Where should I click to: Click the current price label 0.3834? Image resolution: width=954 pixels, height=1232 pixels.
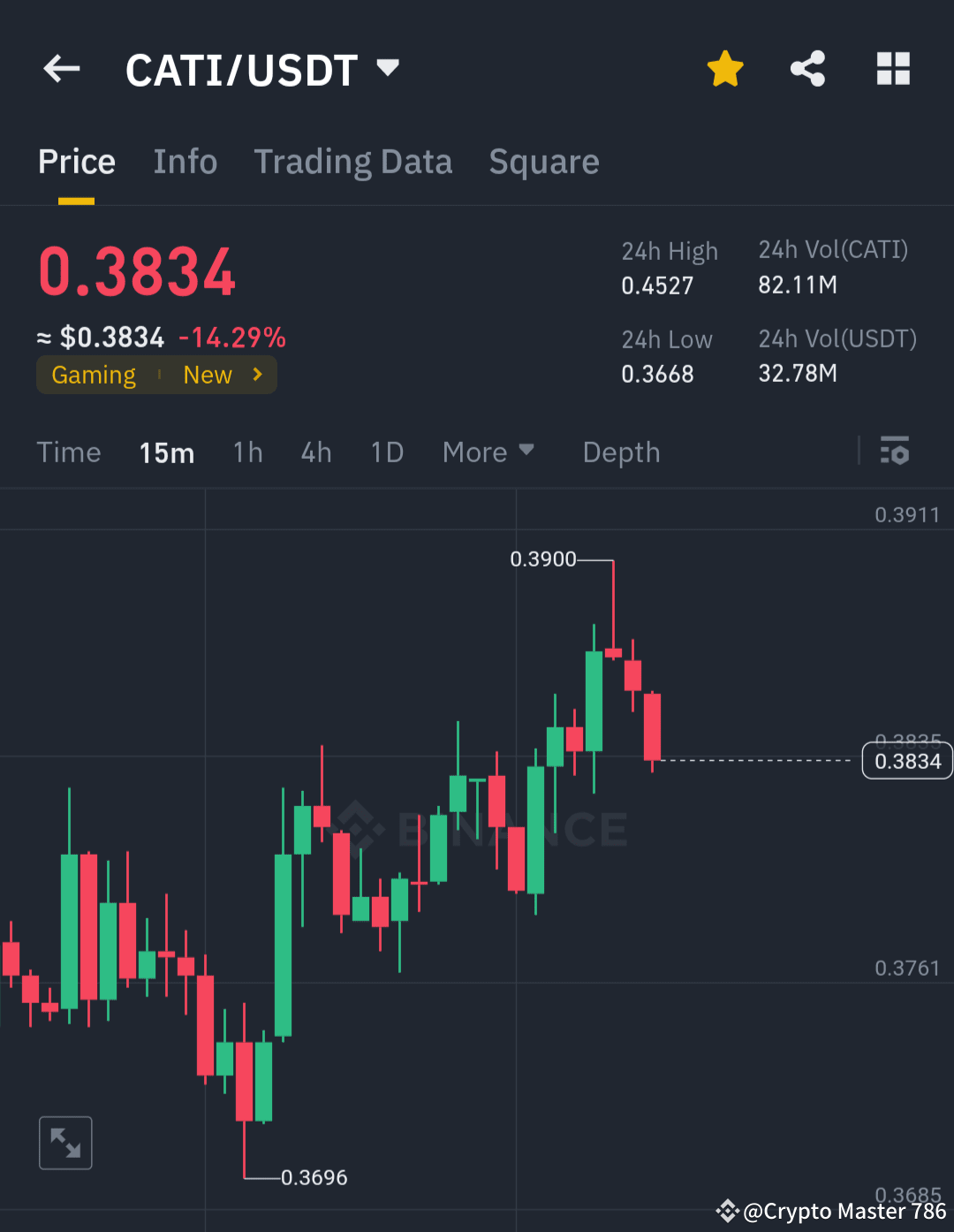[906, 760]
